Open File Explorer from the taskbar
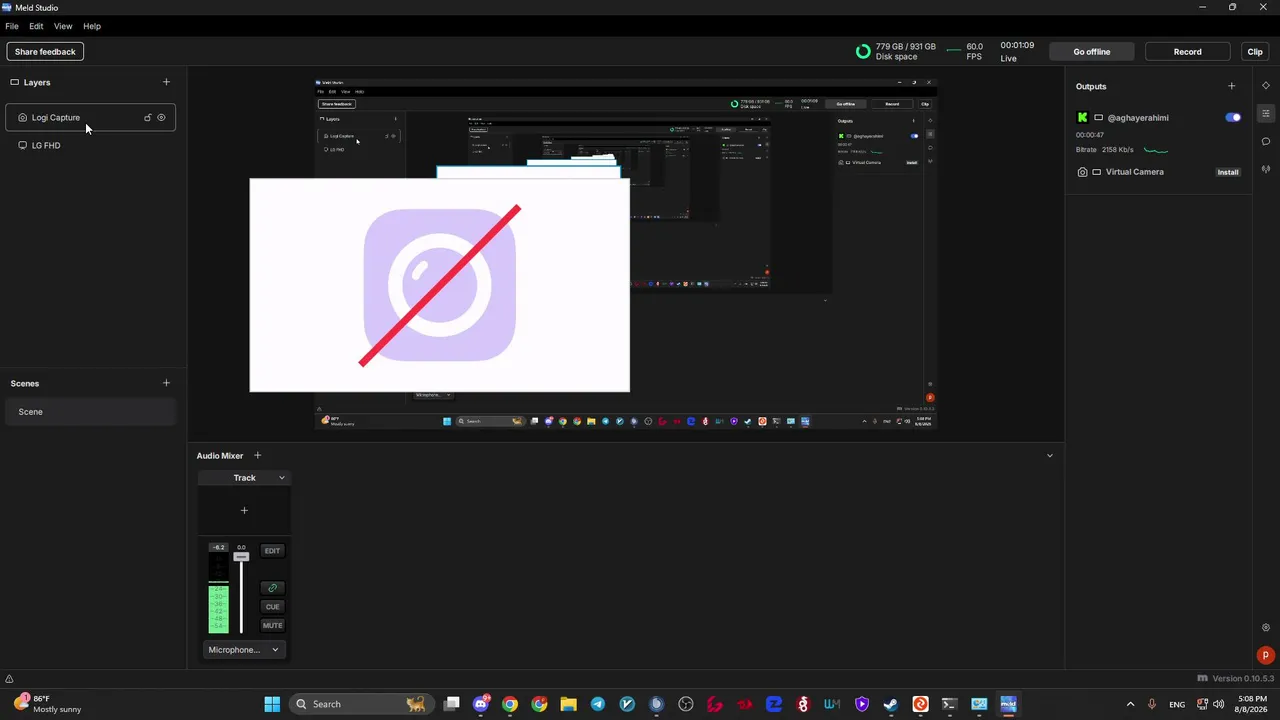This screenshot has width=1280, height=720. 568,704
